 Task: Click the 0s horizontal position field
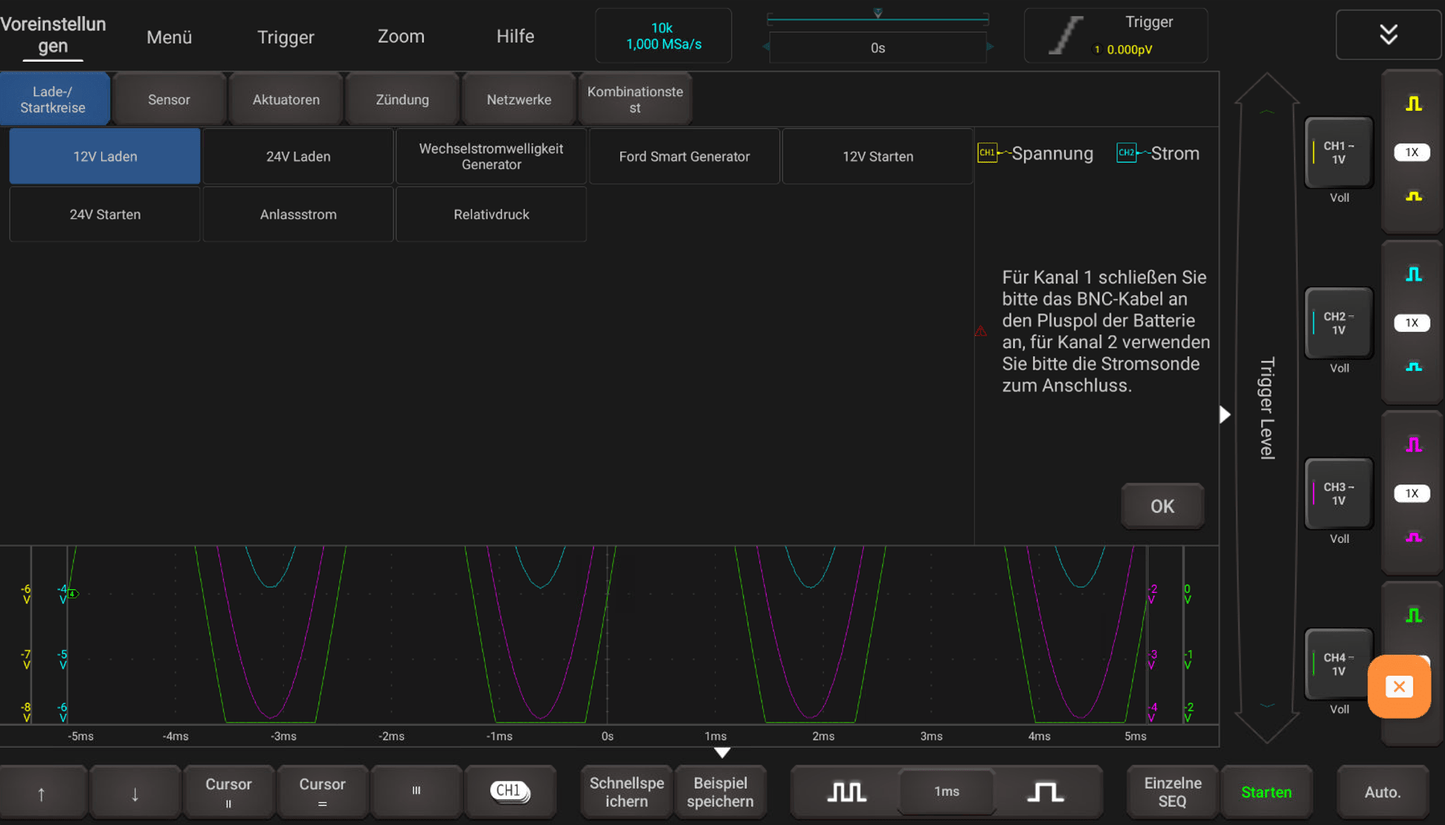877,47
